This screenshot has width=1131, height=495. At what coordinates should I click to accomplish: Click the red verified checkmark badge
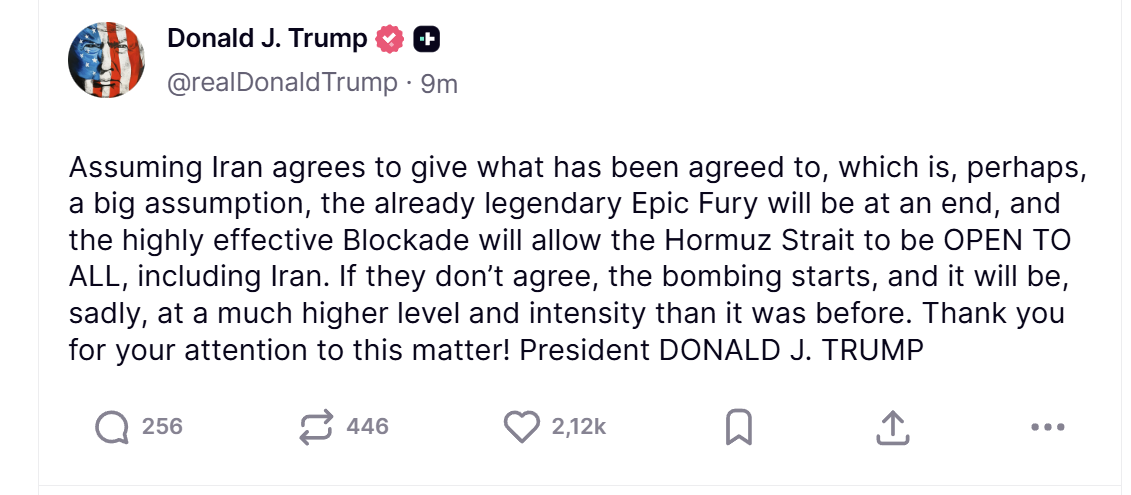click(390, 39)
